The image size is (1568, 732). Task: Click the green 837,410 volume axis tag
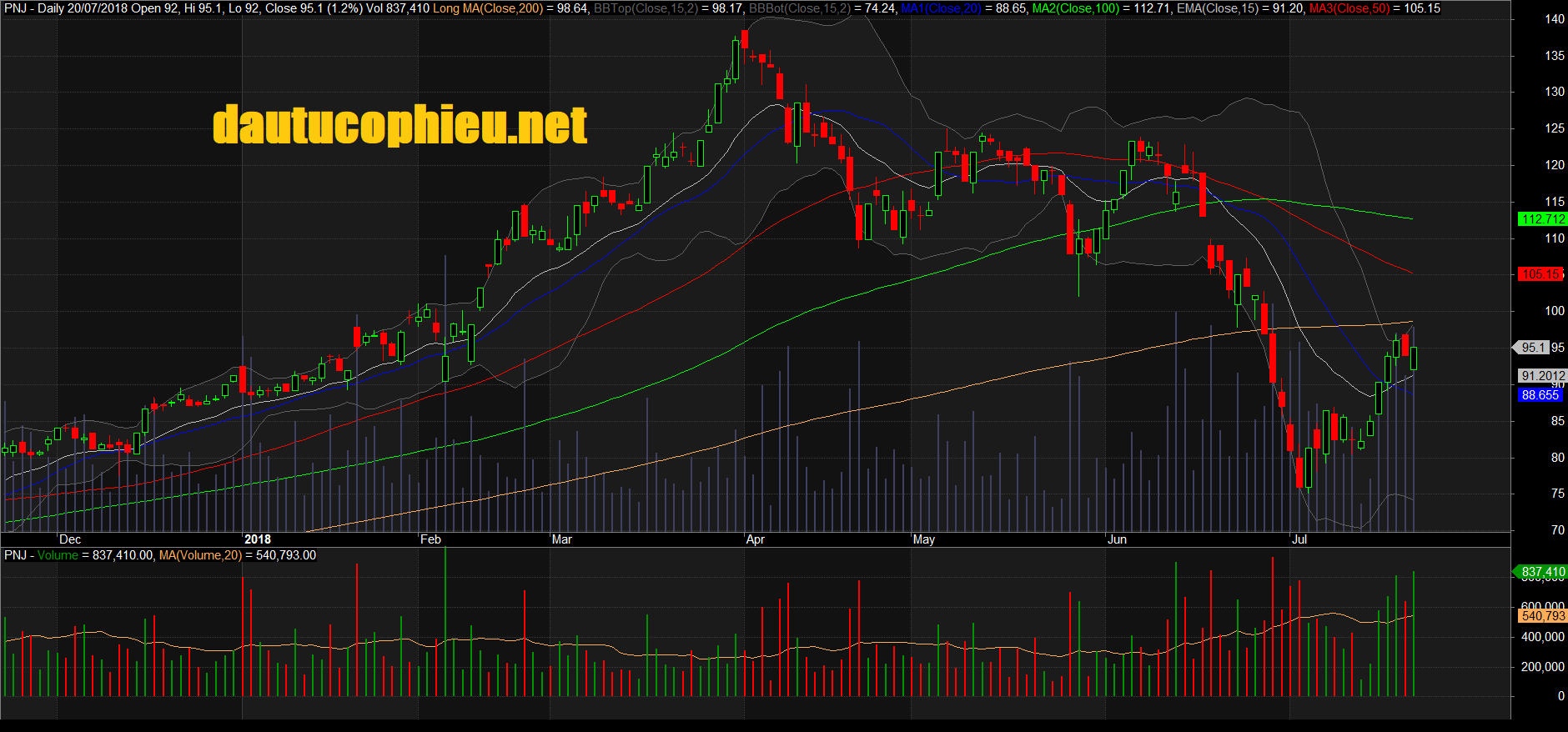click(x=1543, y=572)
